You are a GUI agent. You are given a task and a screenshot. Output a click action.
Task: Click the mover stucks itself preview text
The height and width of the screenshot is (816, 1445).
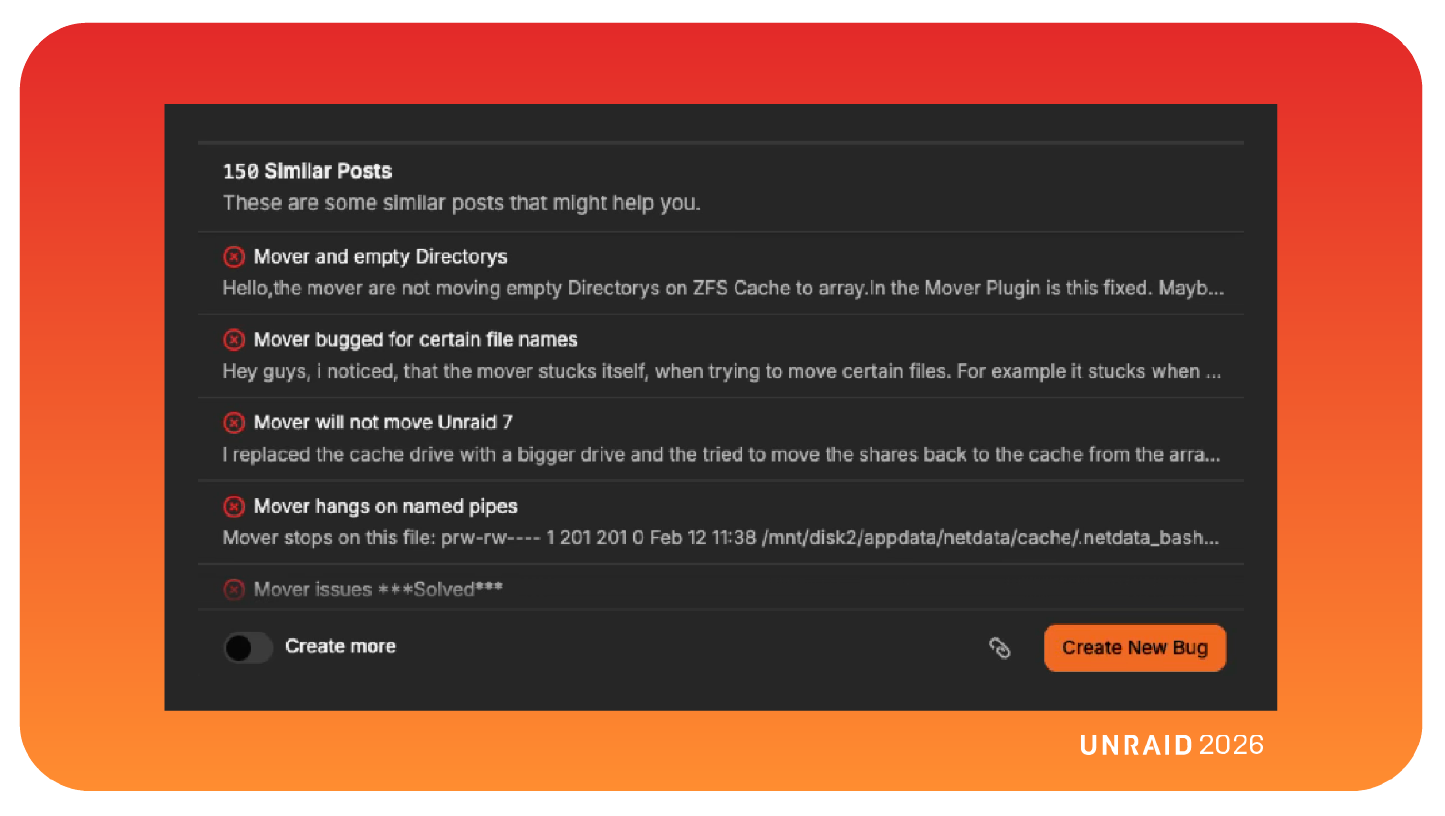tap(720, 372)
